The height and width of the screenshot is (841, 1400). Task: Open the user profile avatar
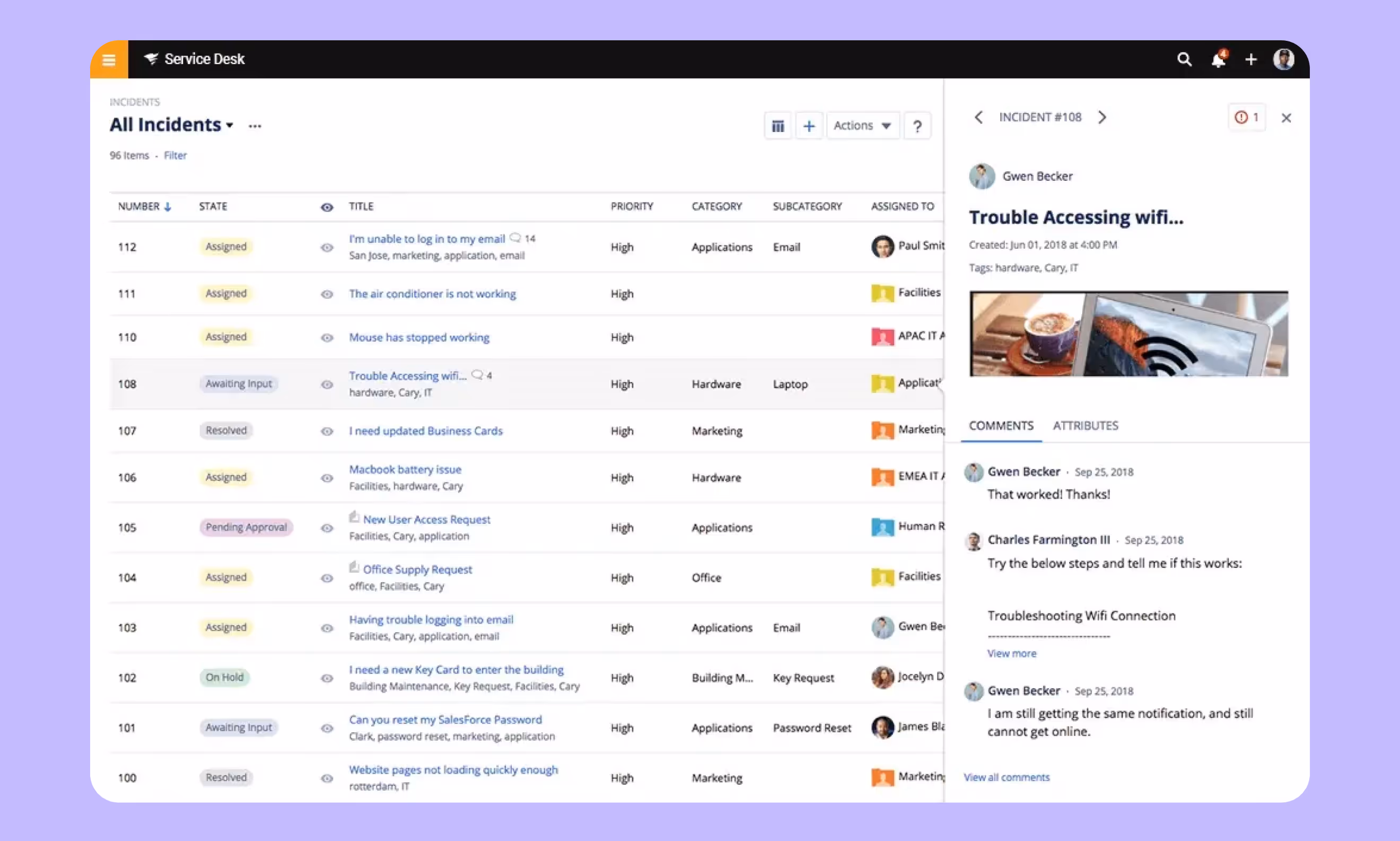1283,59
